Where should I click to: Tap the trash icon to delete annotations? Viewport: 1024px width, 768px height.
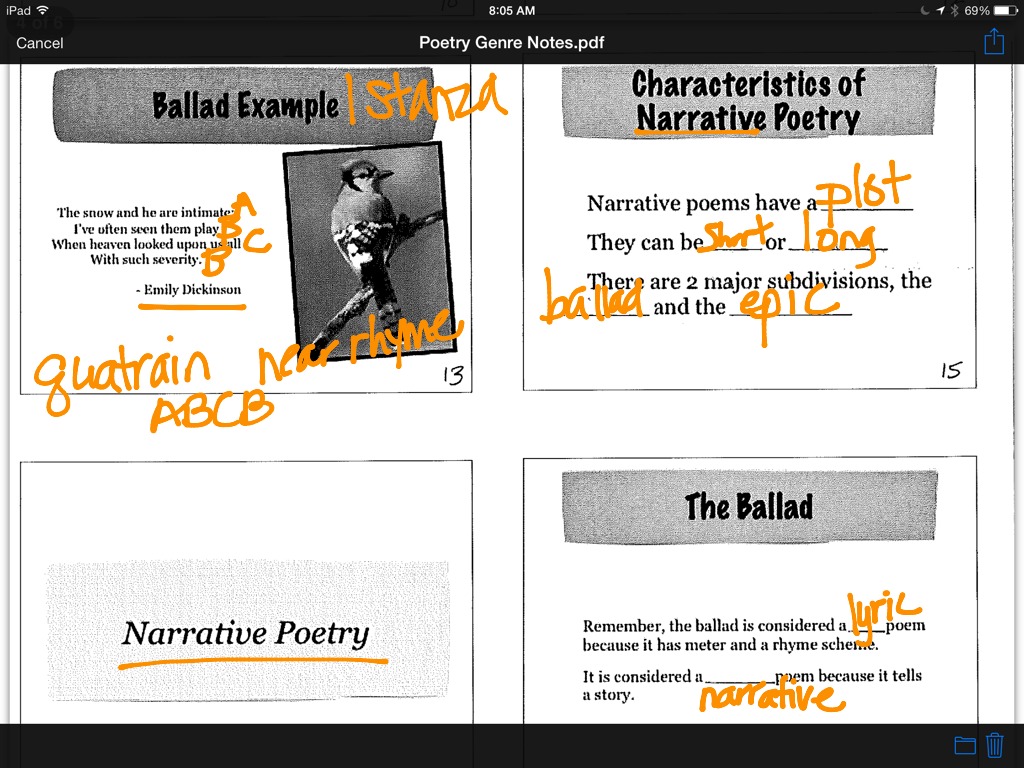pyautogui.click(x=995, y=745)
